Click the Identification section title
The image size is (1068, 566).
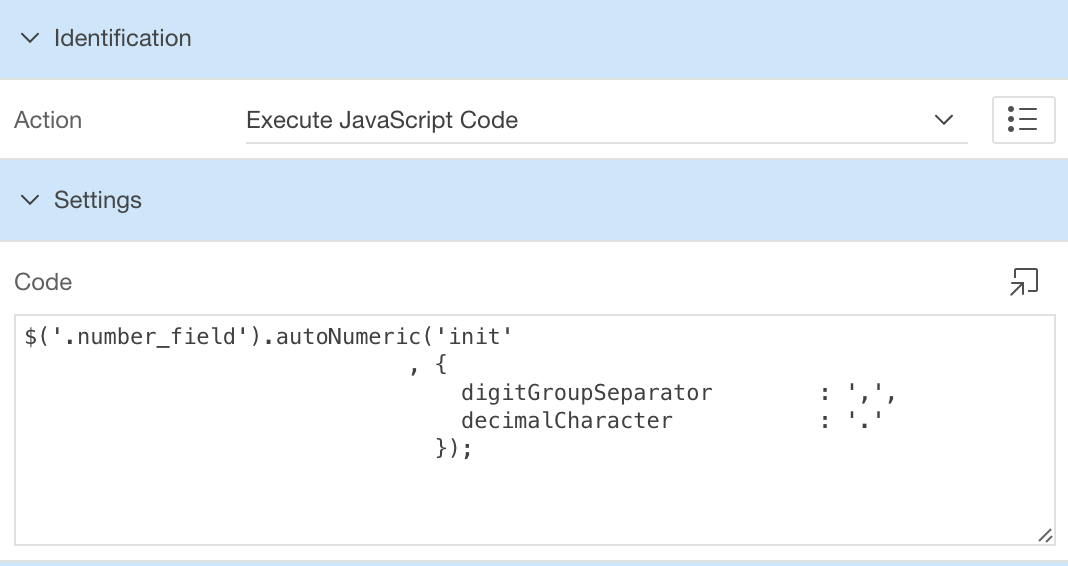coord(122,39)
